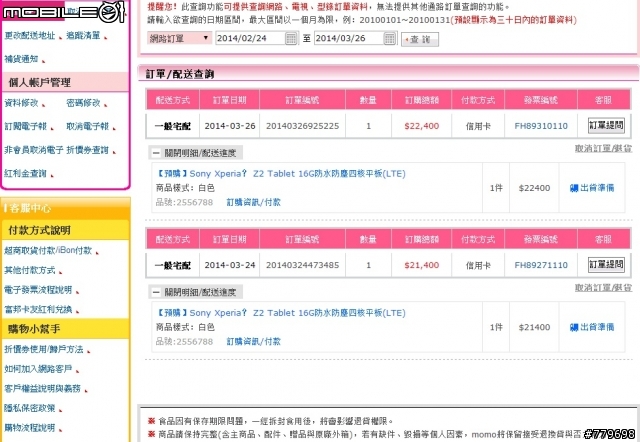640x442 pixels.
Task: Click the start date field 2014/02/24
Action: point(250,38)
